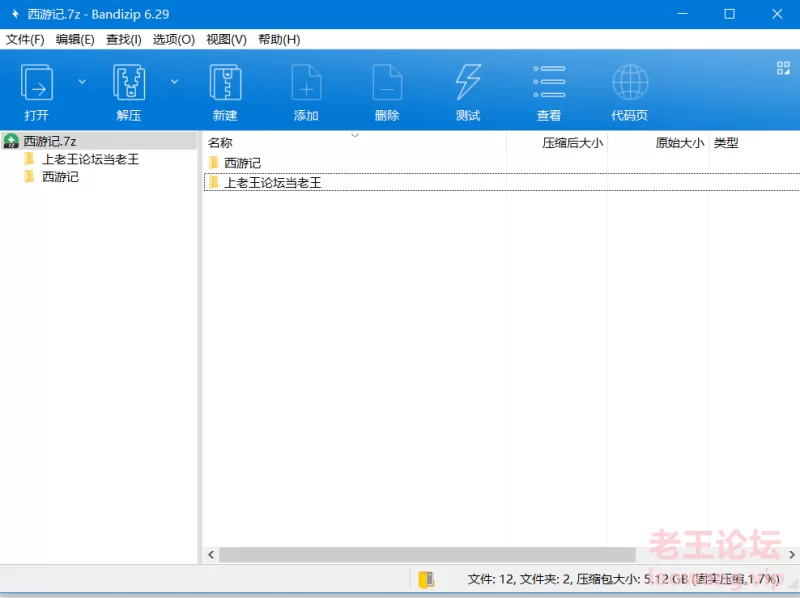Click horizontal scrollbar right arrow
800x598 pixels.
click(791, 554)
